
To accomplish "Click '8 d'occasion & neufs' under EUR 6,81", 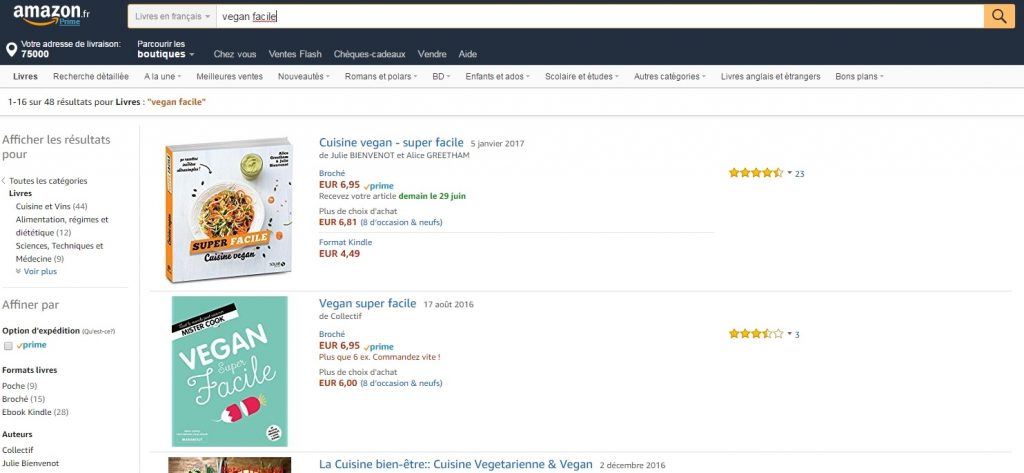I will point(401,222).
